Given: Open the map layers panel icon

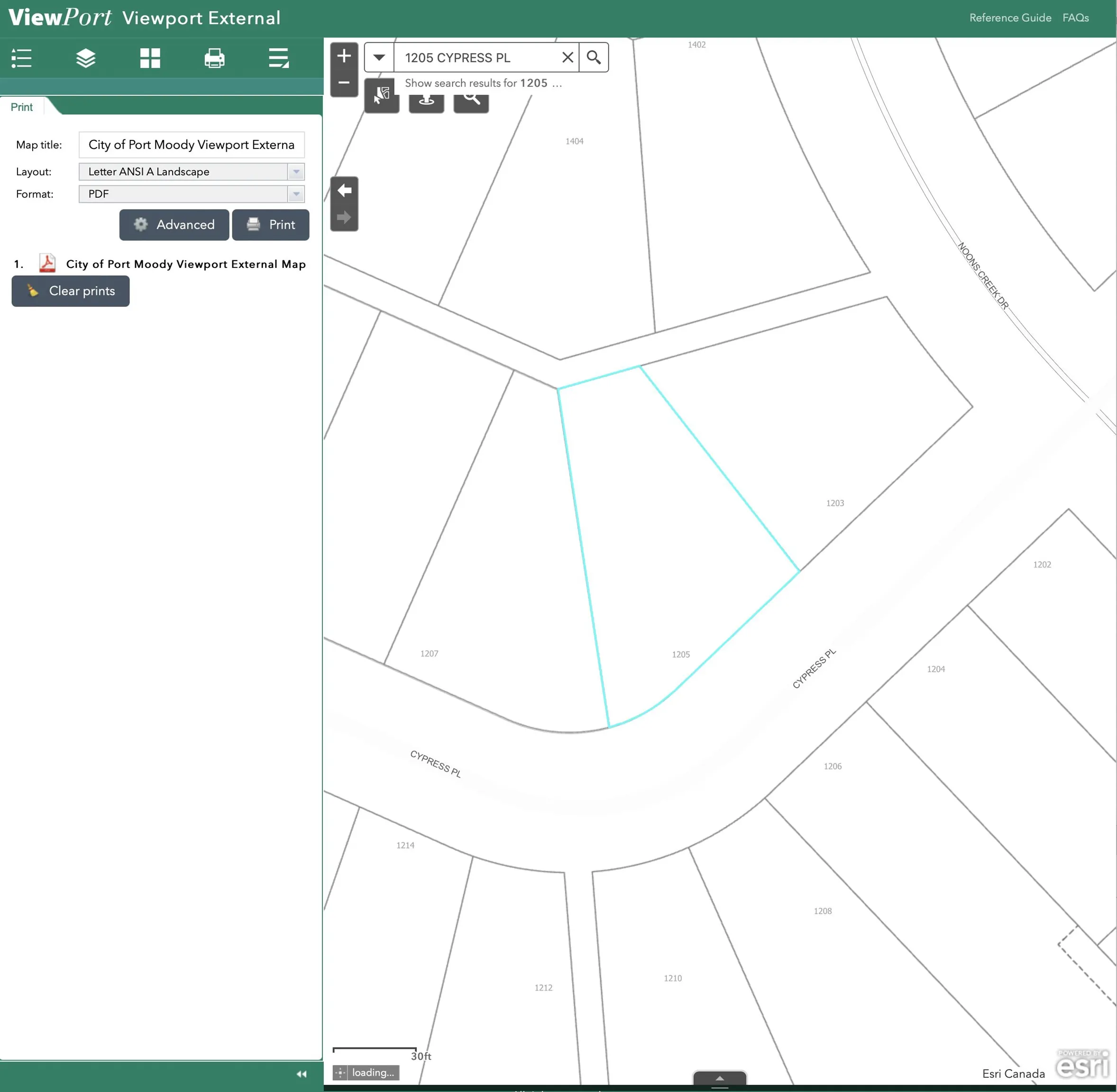Looking at the screenshot, I should (85, 58).
